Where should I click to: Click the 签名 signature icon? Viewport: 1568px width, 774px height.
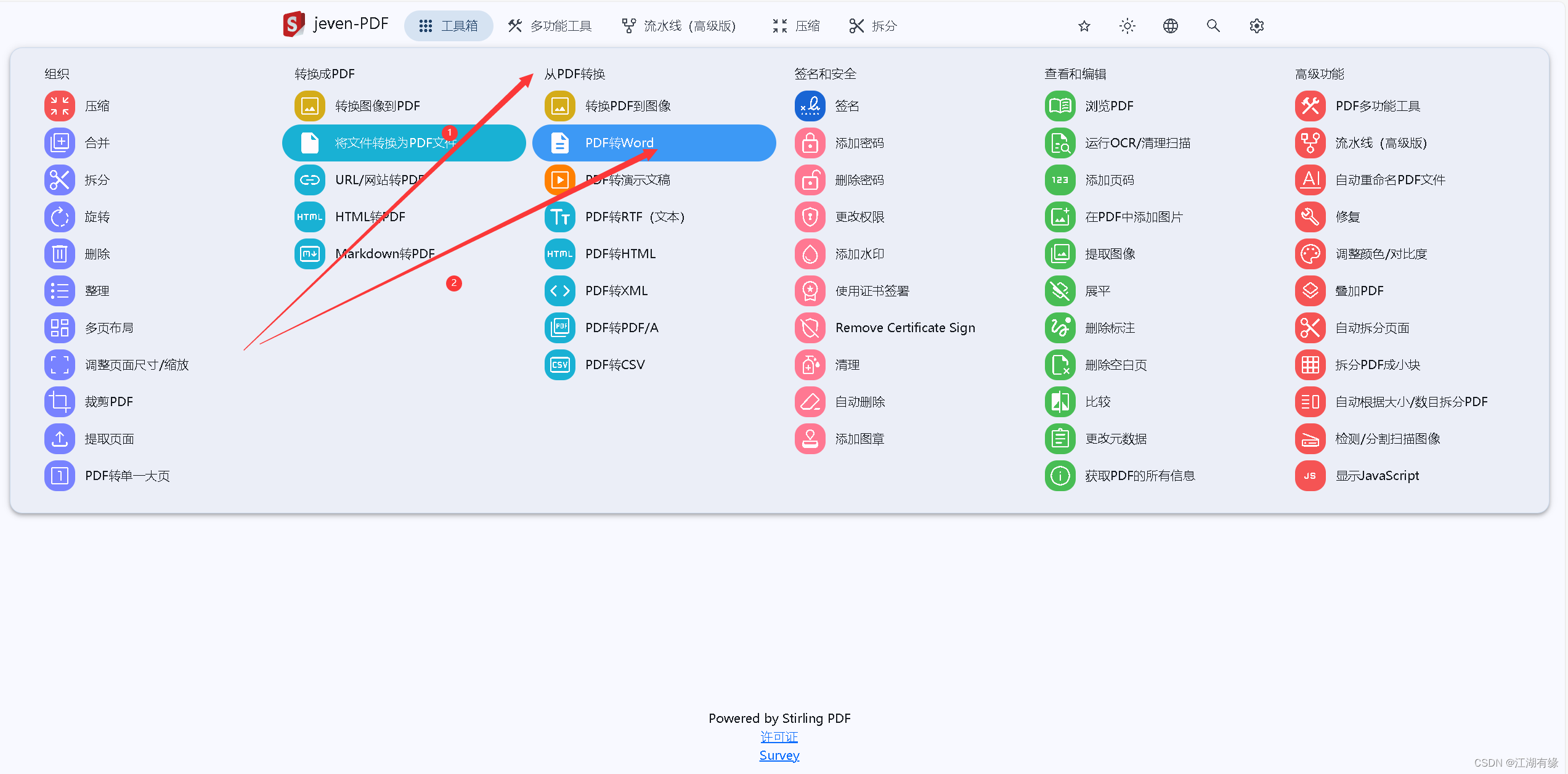(810, 106)
